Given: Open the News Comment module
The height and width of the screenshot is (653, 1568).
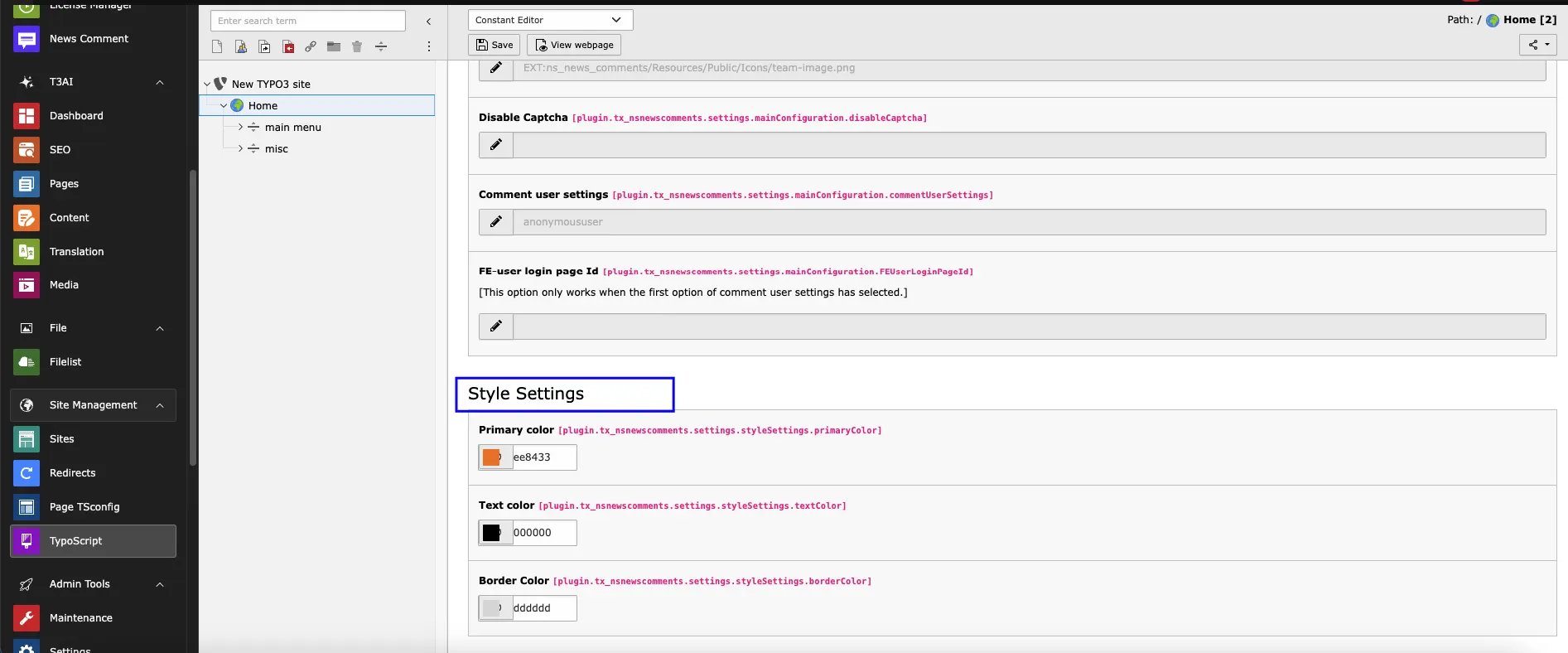Looking at the screenshot, I should [89, 39].
